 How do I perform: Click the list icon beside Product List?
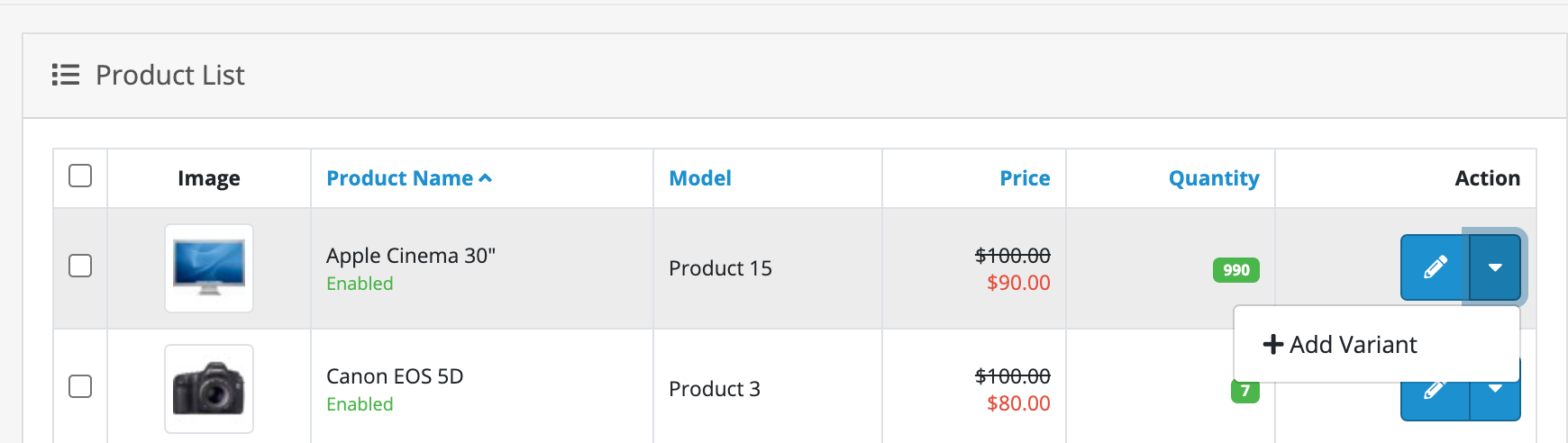coord(66,75)
